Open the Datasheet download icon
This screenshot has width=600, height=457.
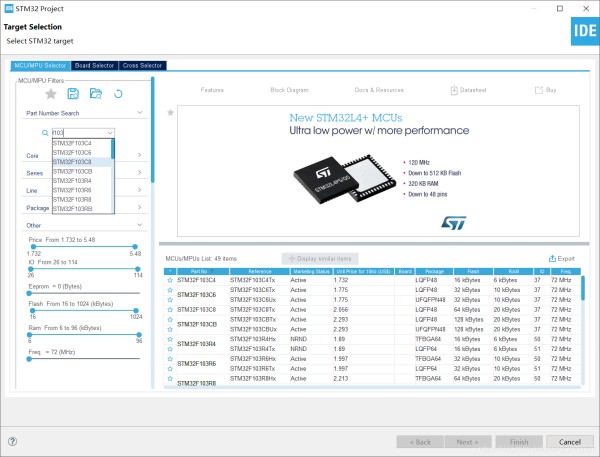(454, 90)
